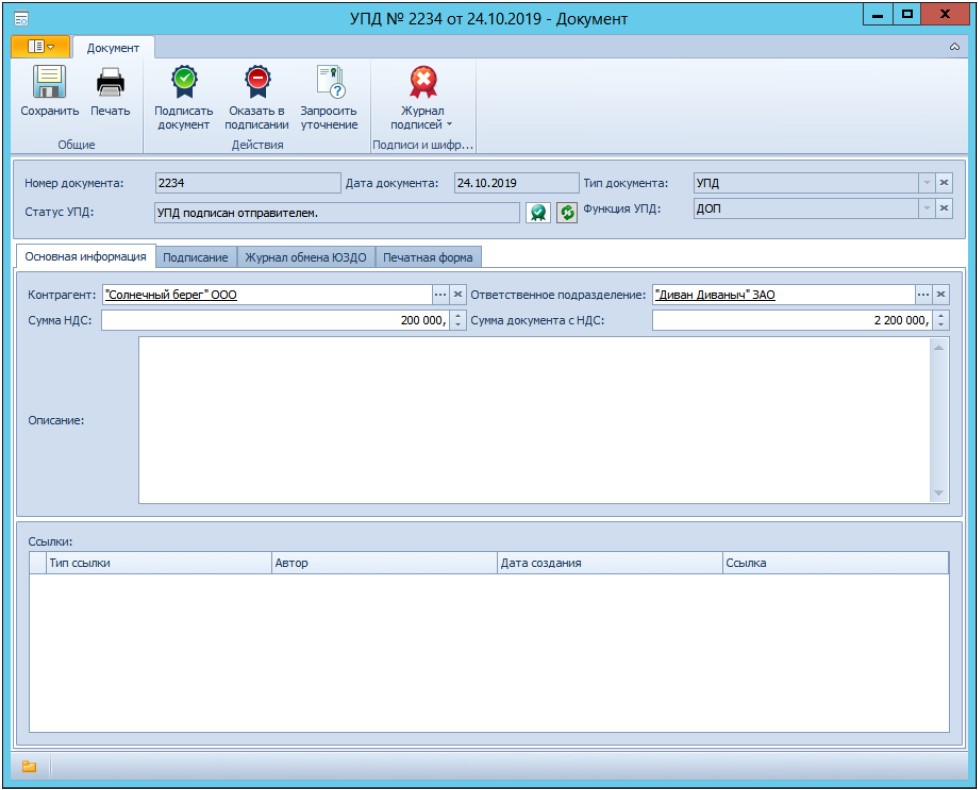Viewport: 978px width, 790px height.
Task: Click the Действия ribbon group label
Action: (257, 145)
